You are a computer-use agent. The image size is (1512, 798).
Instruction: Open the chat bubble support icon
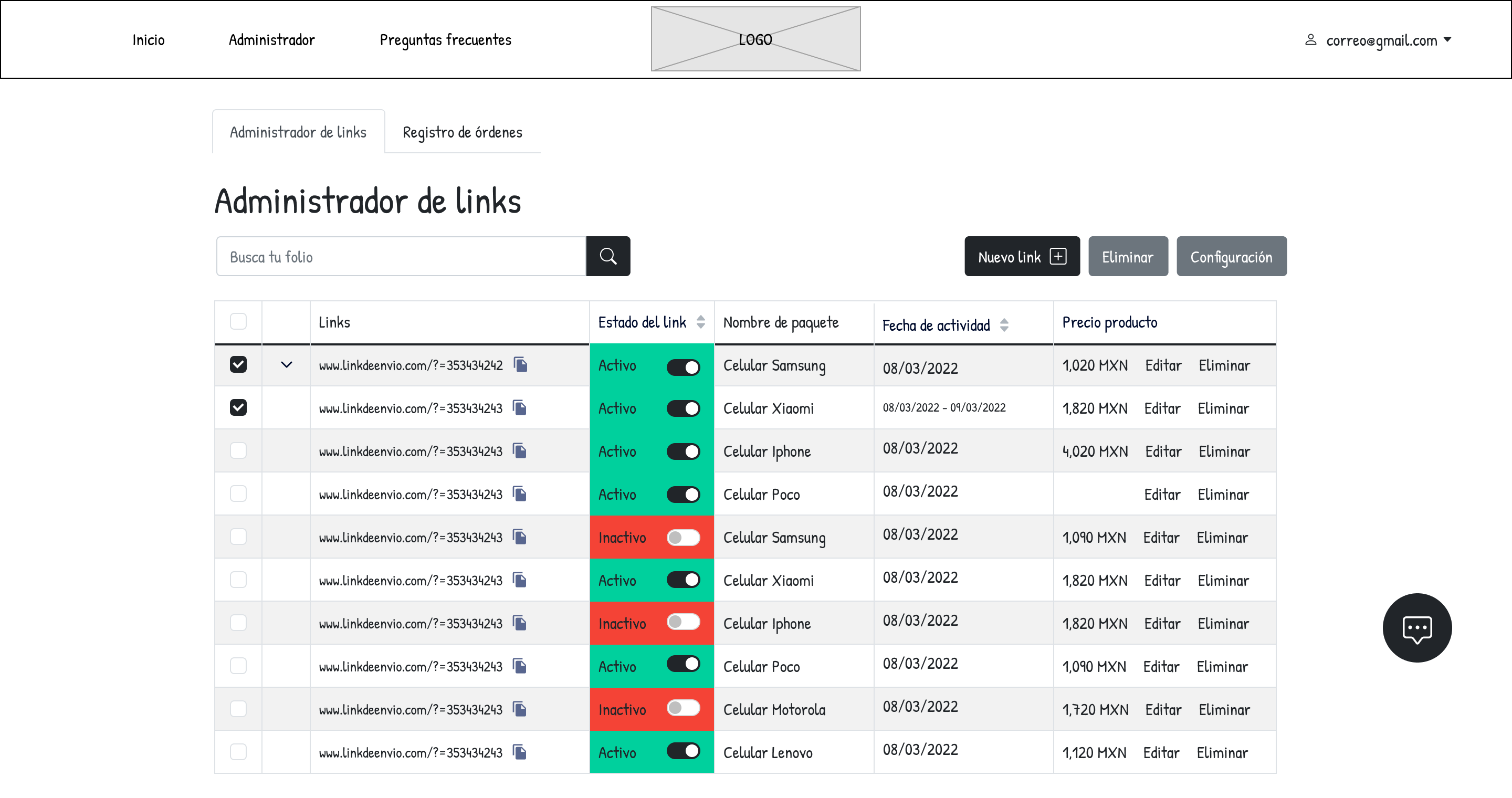[1416, 628]
